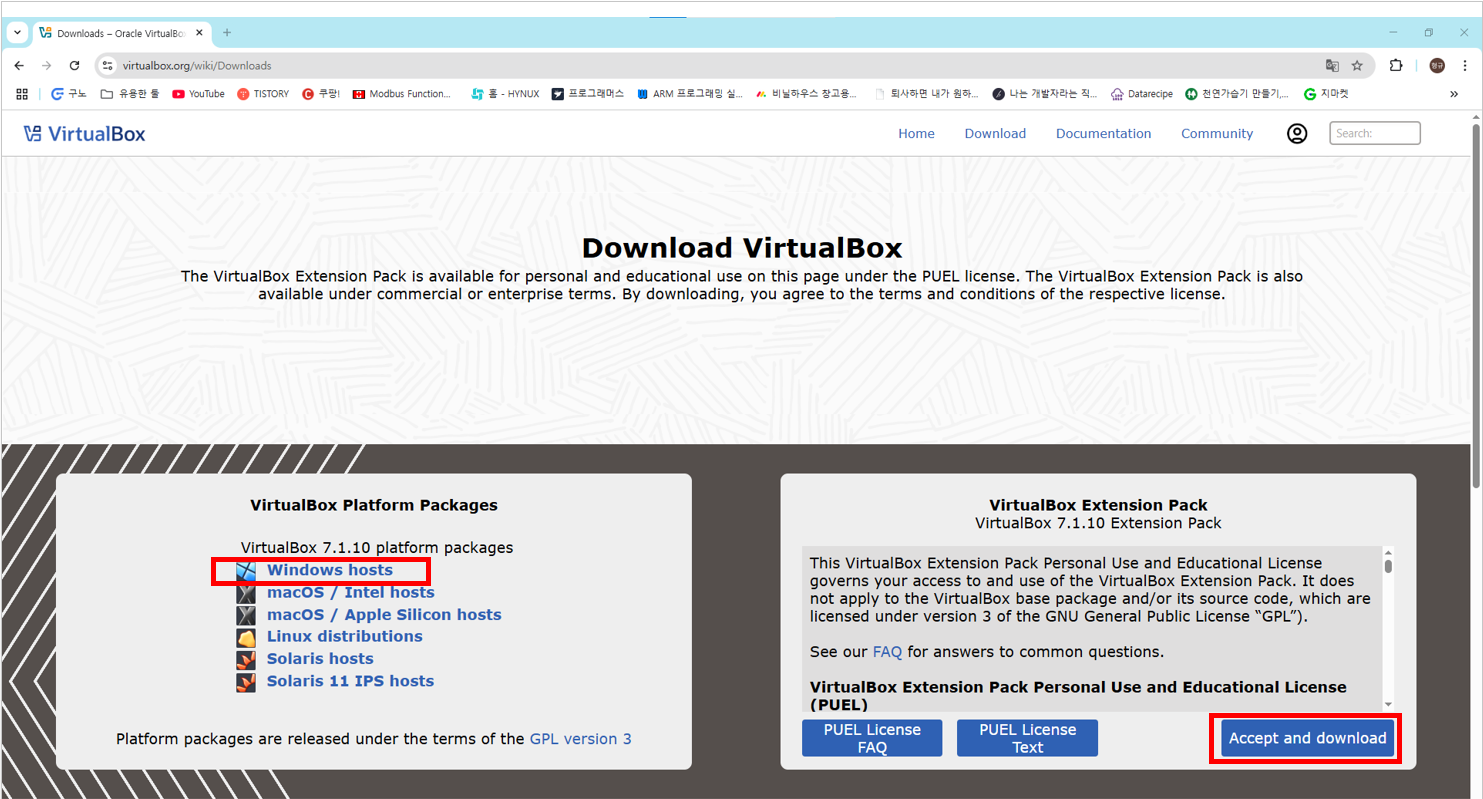Open the Chrome three-dot menu
The height and width of the screenshot is (799, 1483).
pos(1464,65)
